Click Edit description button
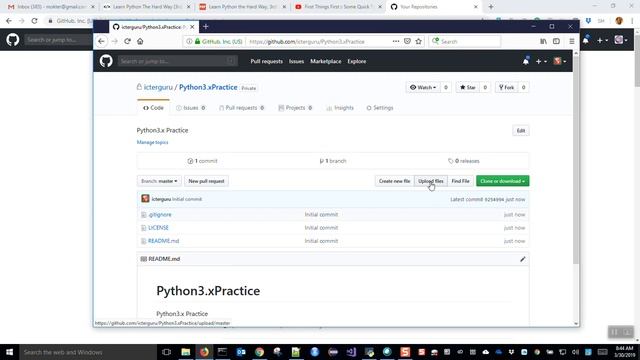Image resolution: width=640 pixels, height=360 pixels. 521,131
